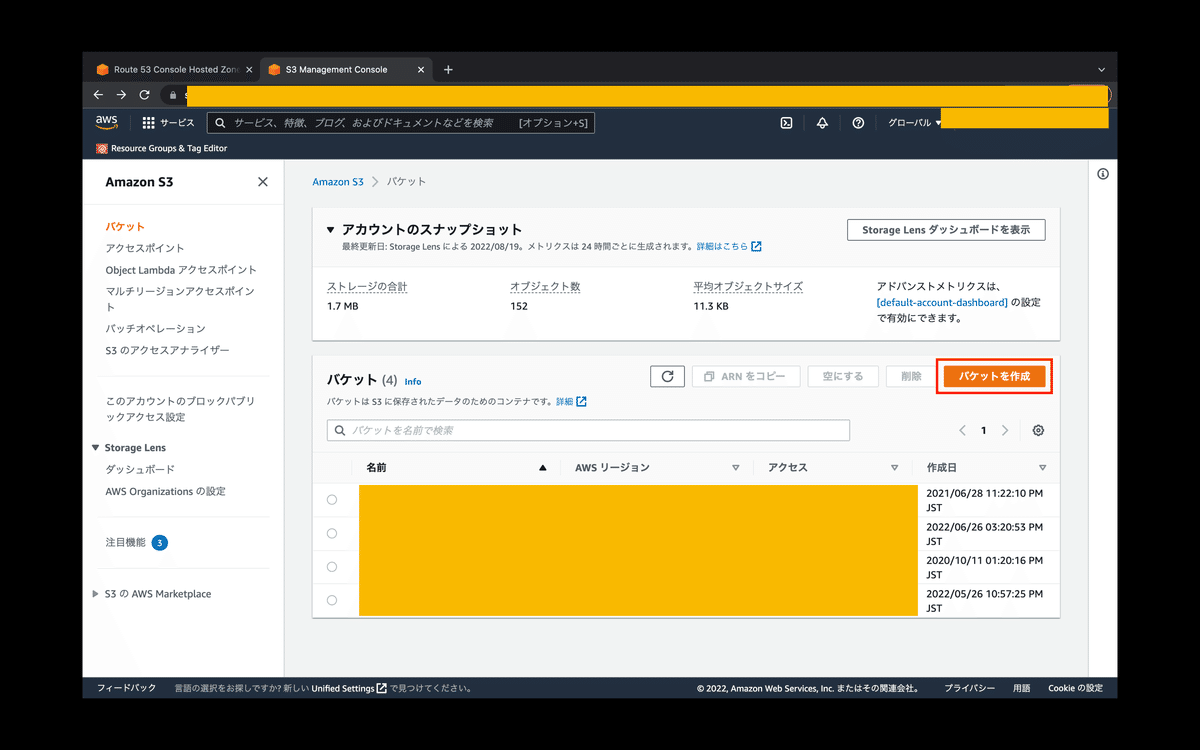Open プライバシー footer link

tap(969, 688)
